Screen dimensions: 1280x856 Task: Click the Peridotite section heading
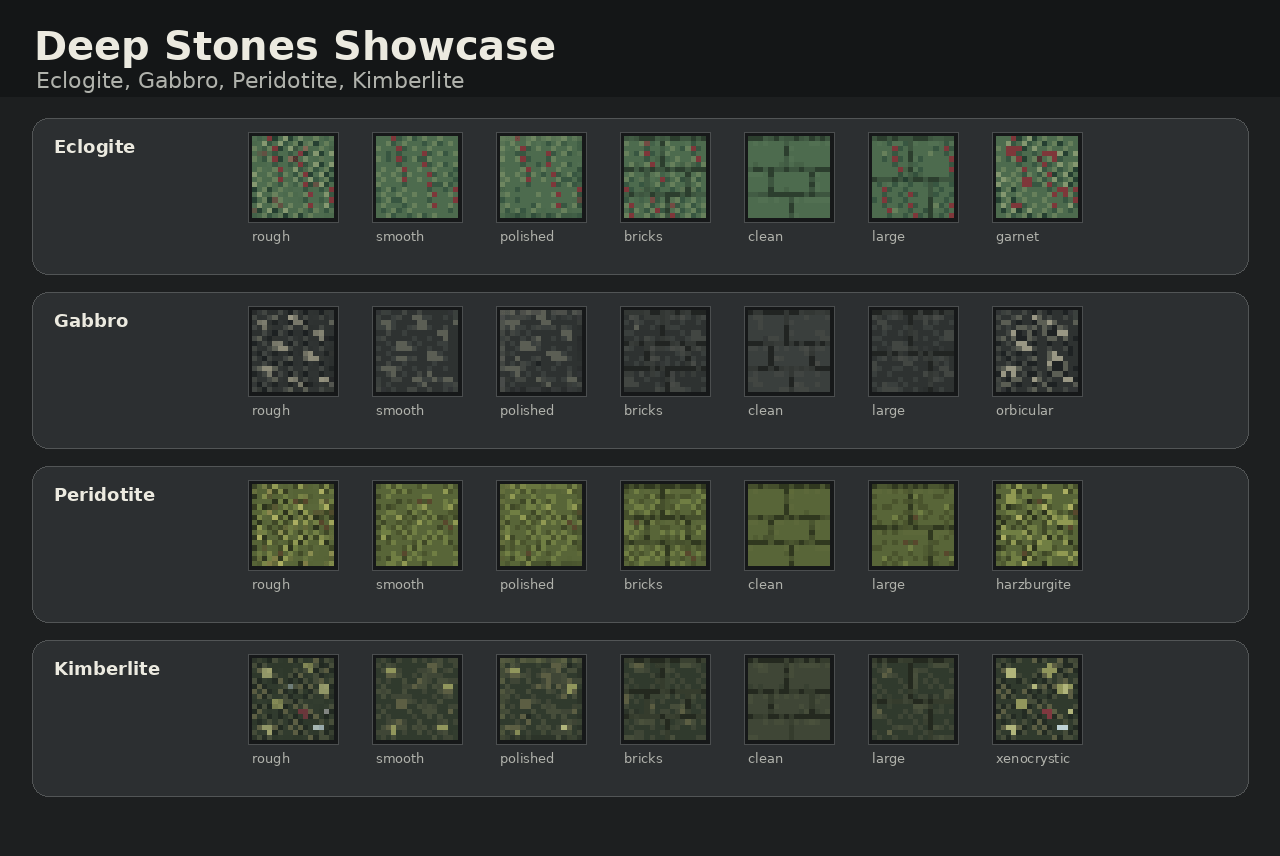[x=104, y=495]
